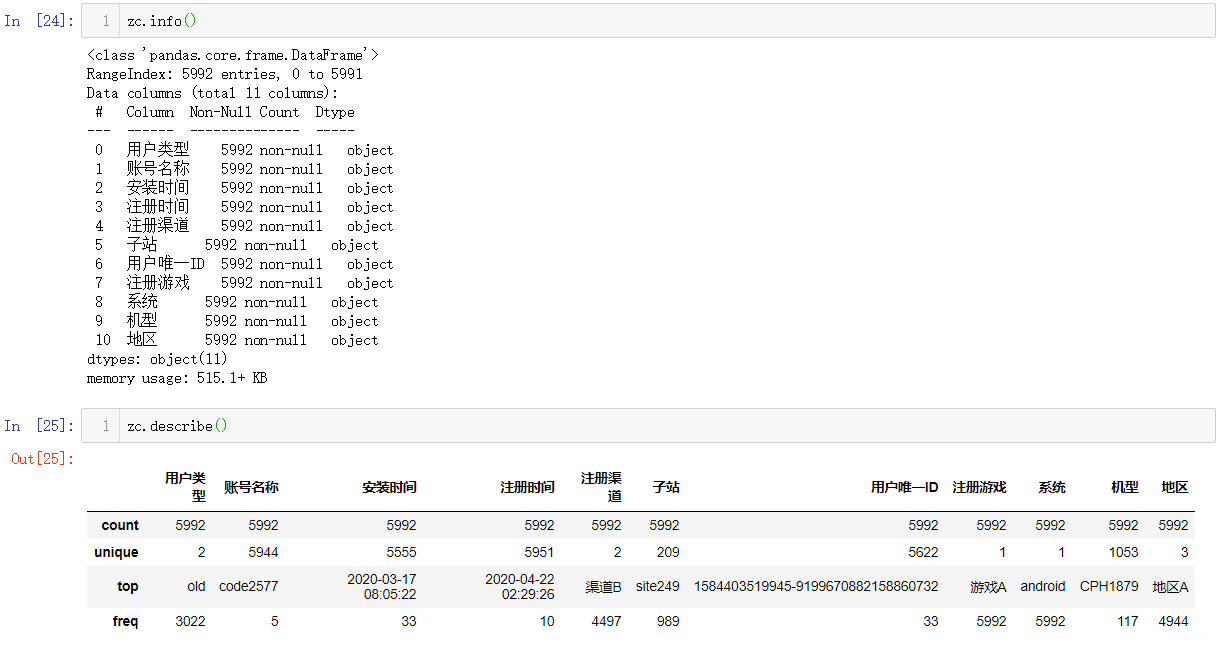Select the freq value 117
The image size is (1218, 646).
pos(1128,621)
